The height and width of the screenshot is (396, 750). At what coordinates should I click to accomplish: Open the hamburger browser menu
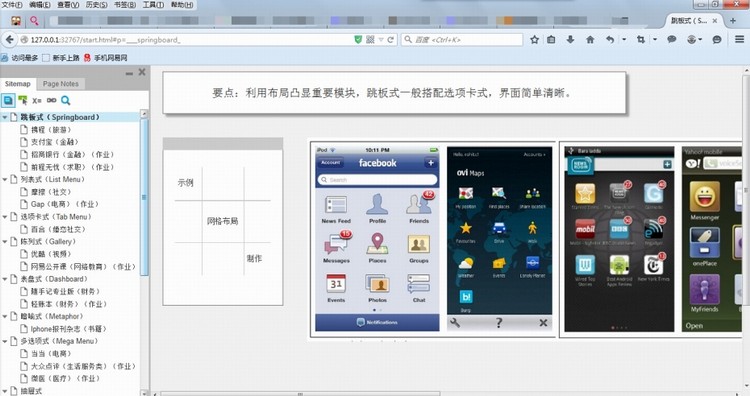tap(739, 40)
